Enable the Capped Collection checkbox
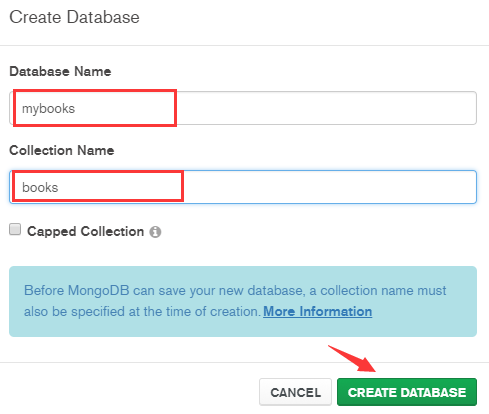 15,229
